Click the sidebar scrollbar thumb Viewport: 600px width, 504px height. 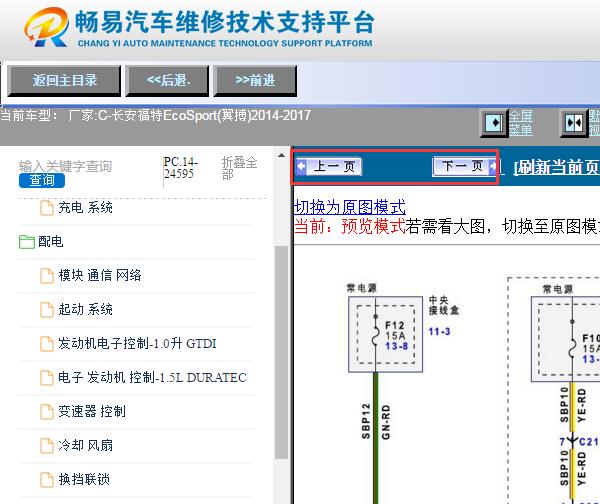click(x=281, y=352)
